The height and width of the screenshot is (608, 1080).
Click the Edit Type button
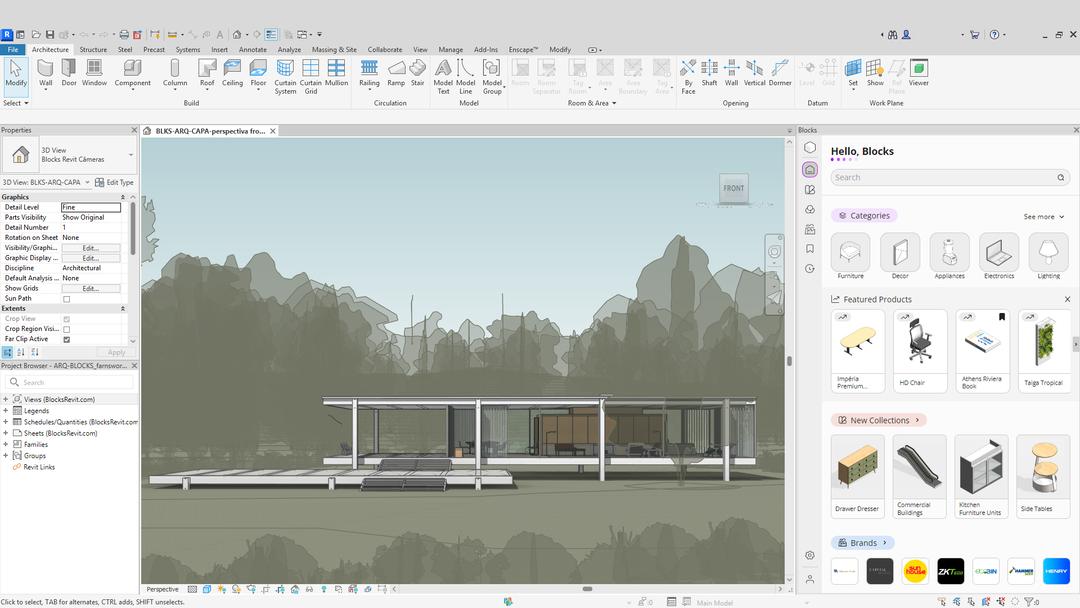[114, 183]
